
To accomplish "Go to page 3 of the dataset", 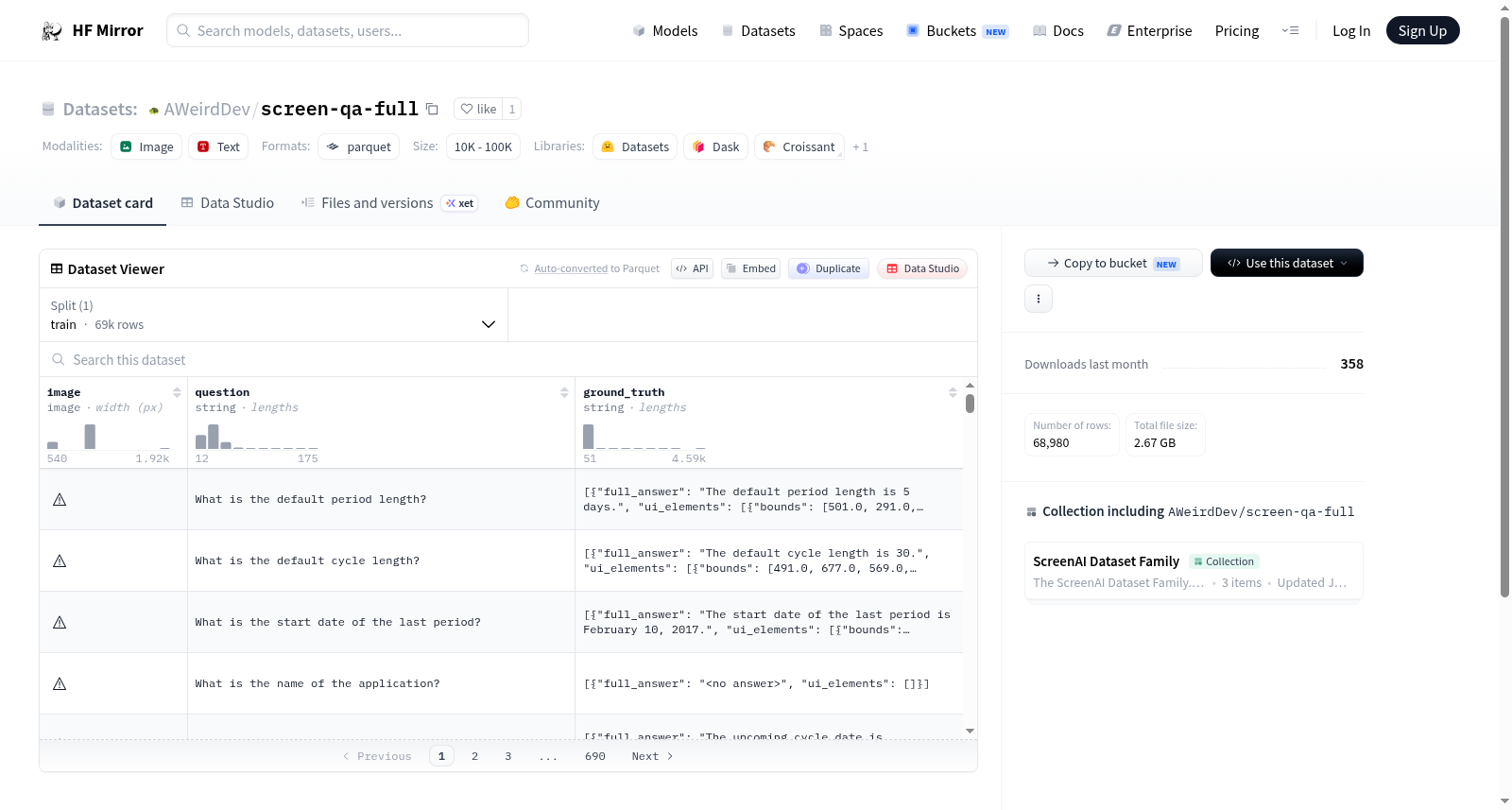I will pos(507,756).
